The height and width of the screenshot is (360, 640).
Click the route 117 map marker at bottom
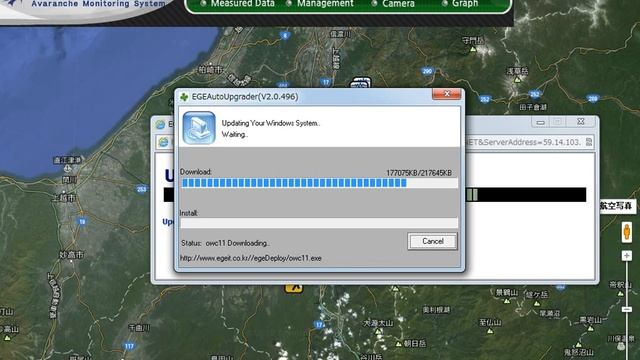click(129, 346)
